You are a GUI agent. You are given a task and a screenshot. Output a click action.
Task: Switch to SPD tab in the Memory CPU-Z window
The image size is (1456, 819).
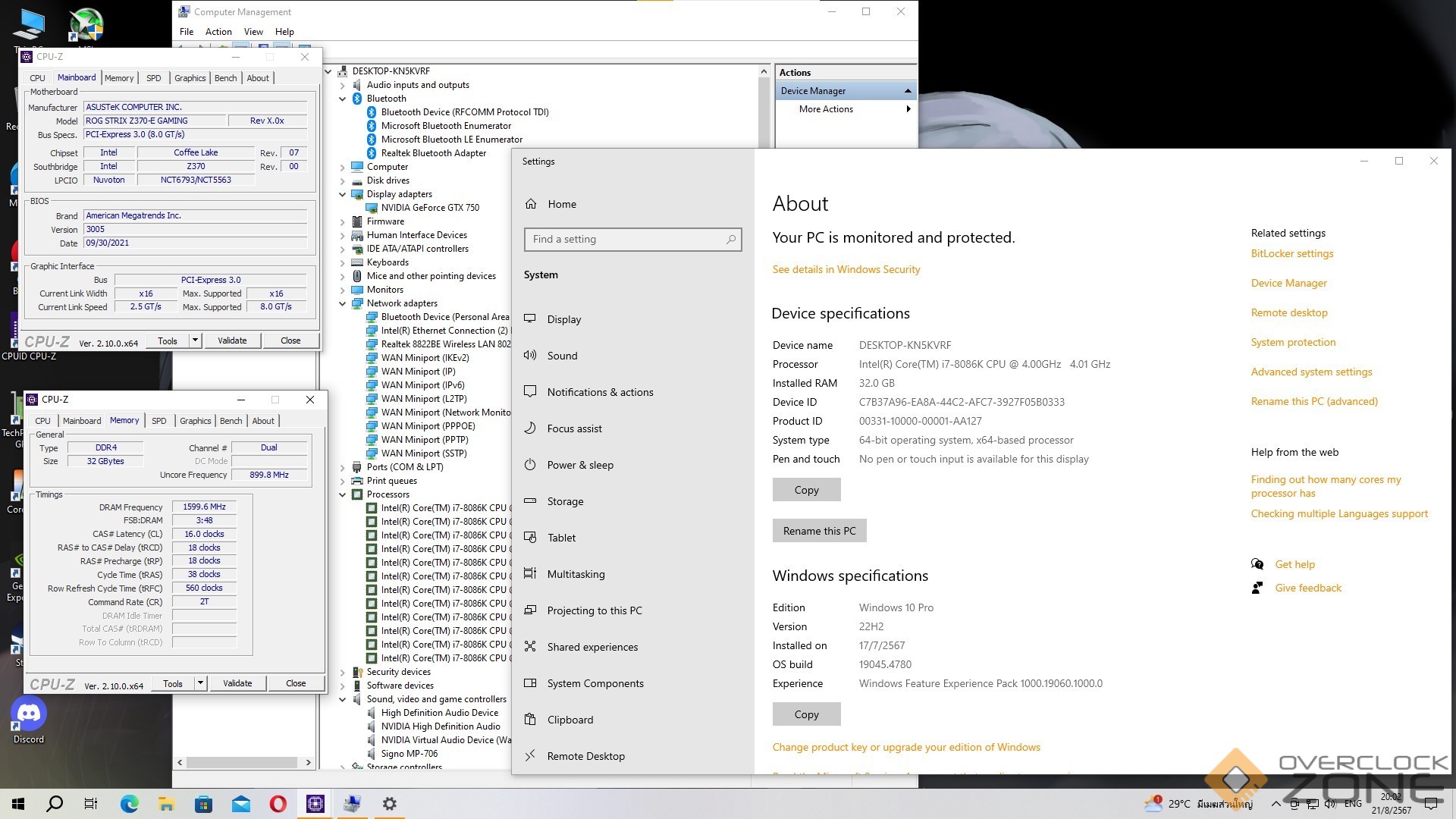(158, 421)
